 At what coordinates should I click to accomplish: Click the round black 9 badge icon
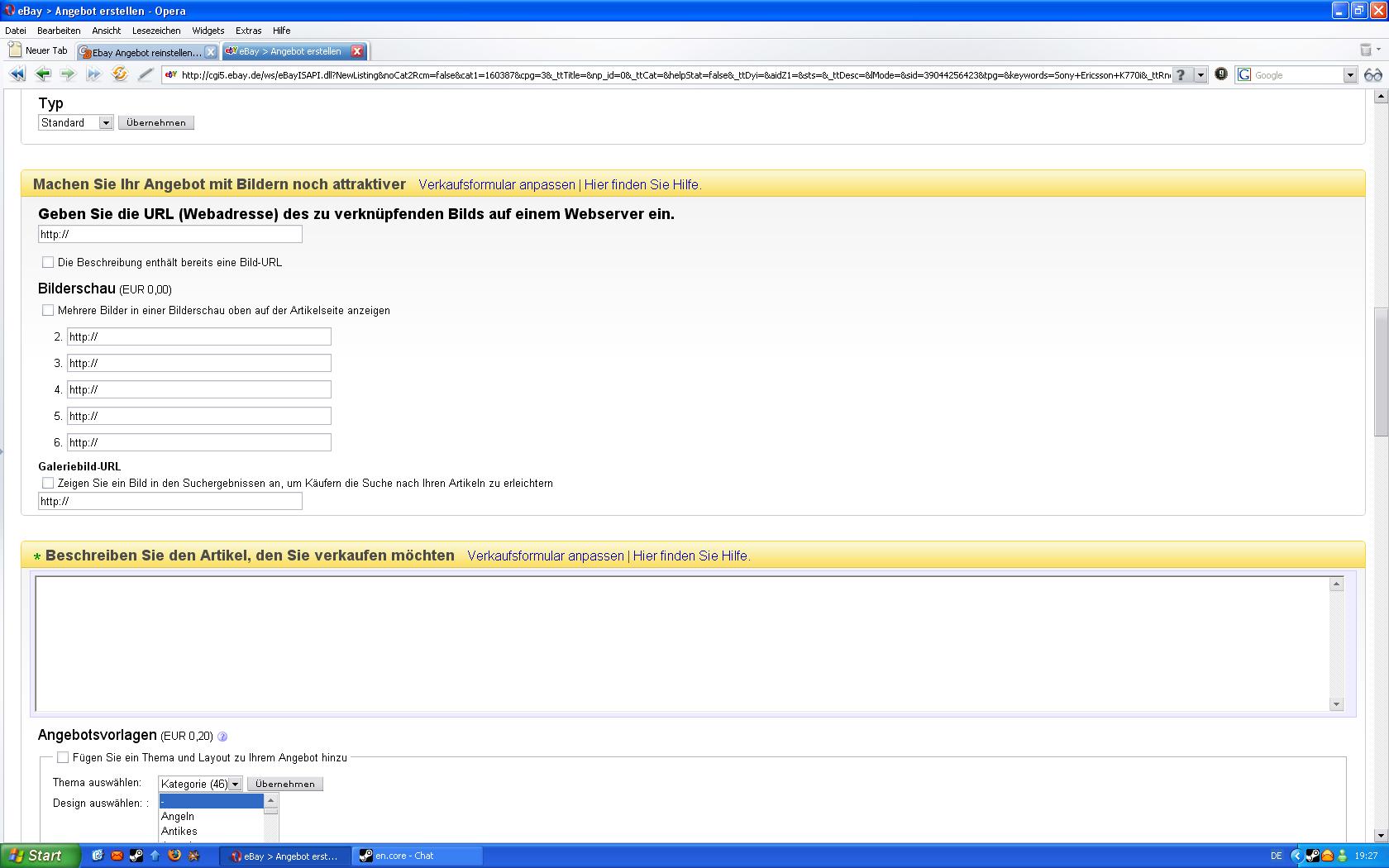pos(1221,74)
